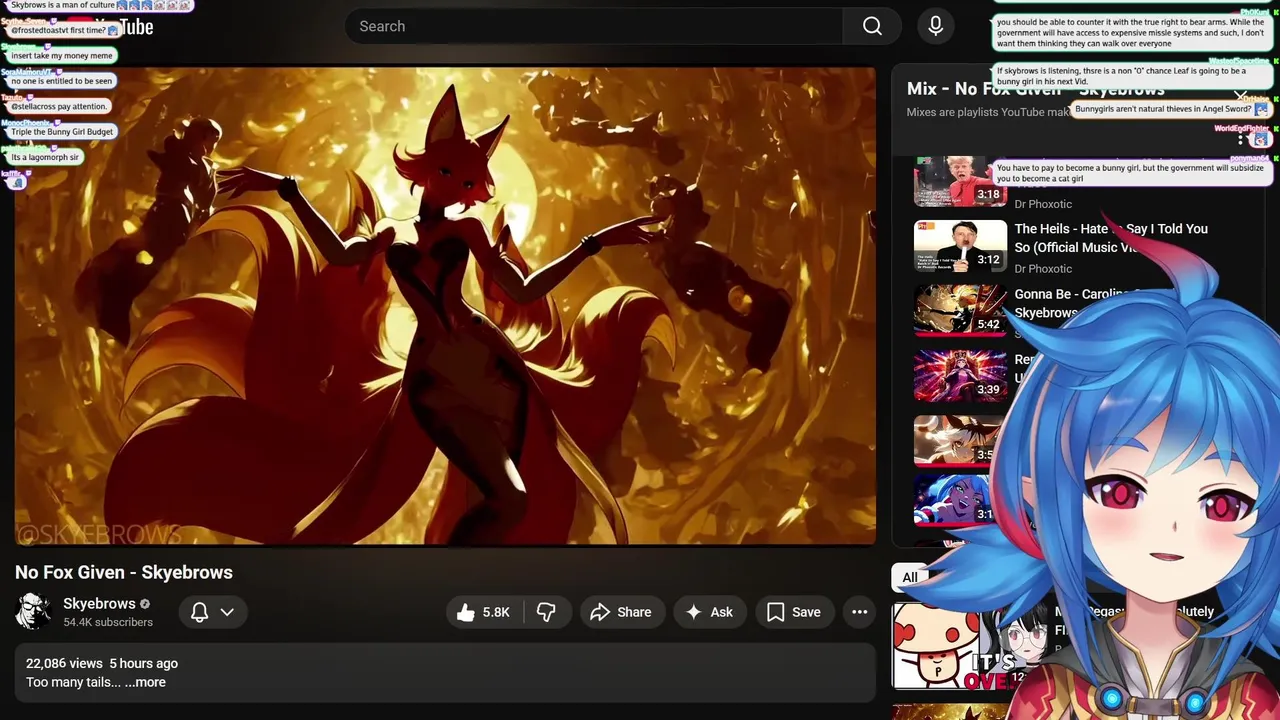Play the 3:39 playlist thumbnail
The width and height of the screenshot is (1280, 720).
pyautogui.click(x=960, y=375)
